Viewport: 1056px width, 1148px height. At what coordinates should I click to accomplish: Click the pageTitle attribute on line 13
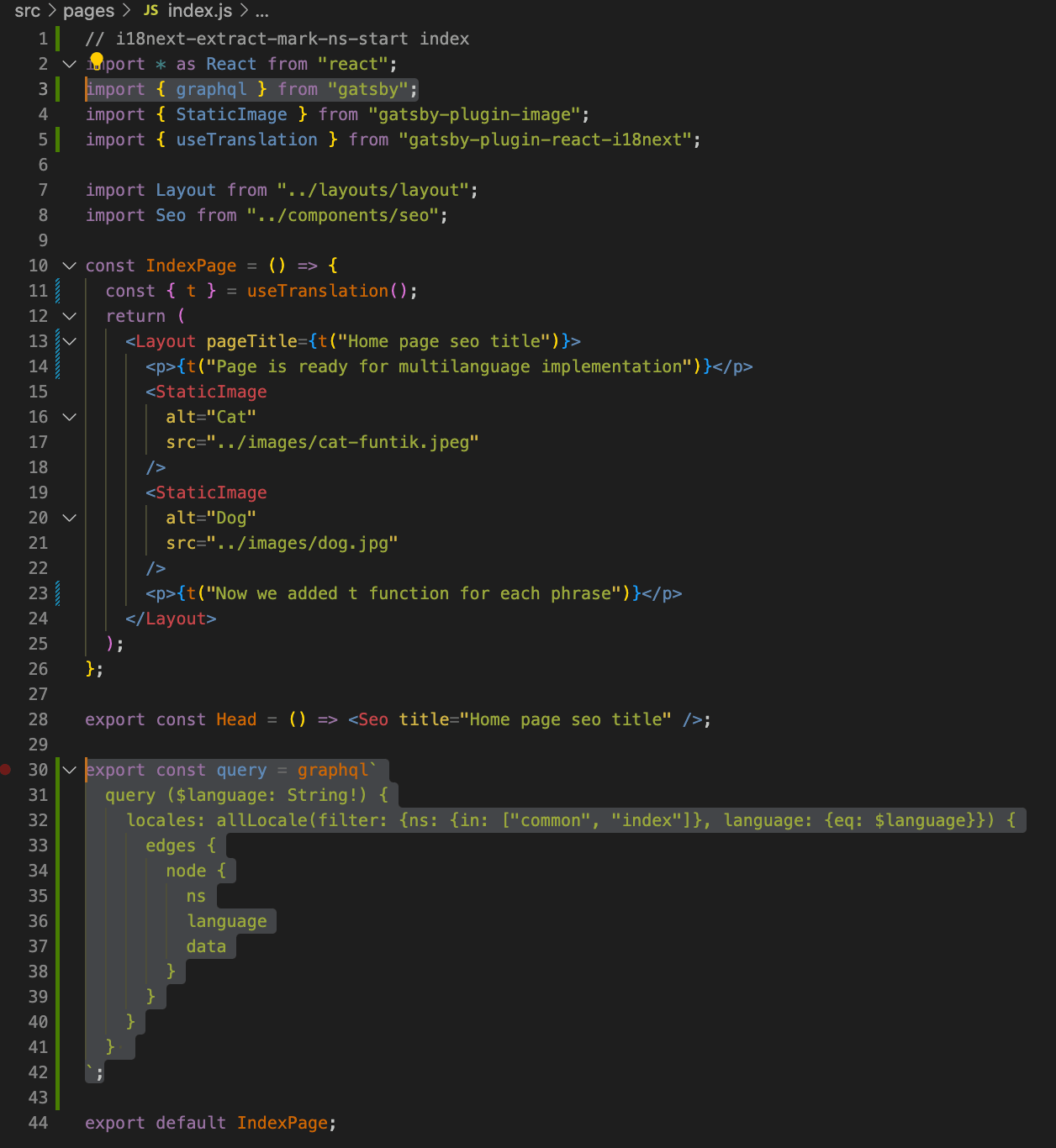click(x=252, y=341)
